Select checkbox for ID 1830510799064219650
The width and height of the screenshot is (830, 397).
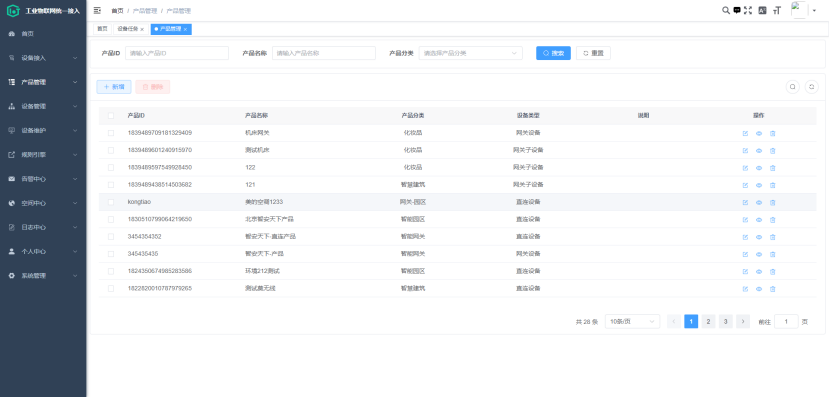coord(111,219)
